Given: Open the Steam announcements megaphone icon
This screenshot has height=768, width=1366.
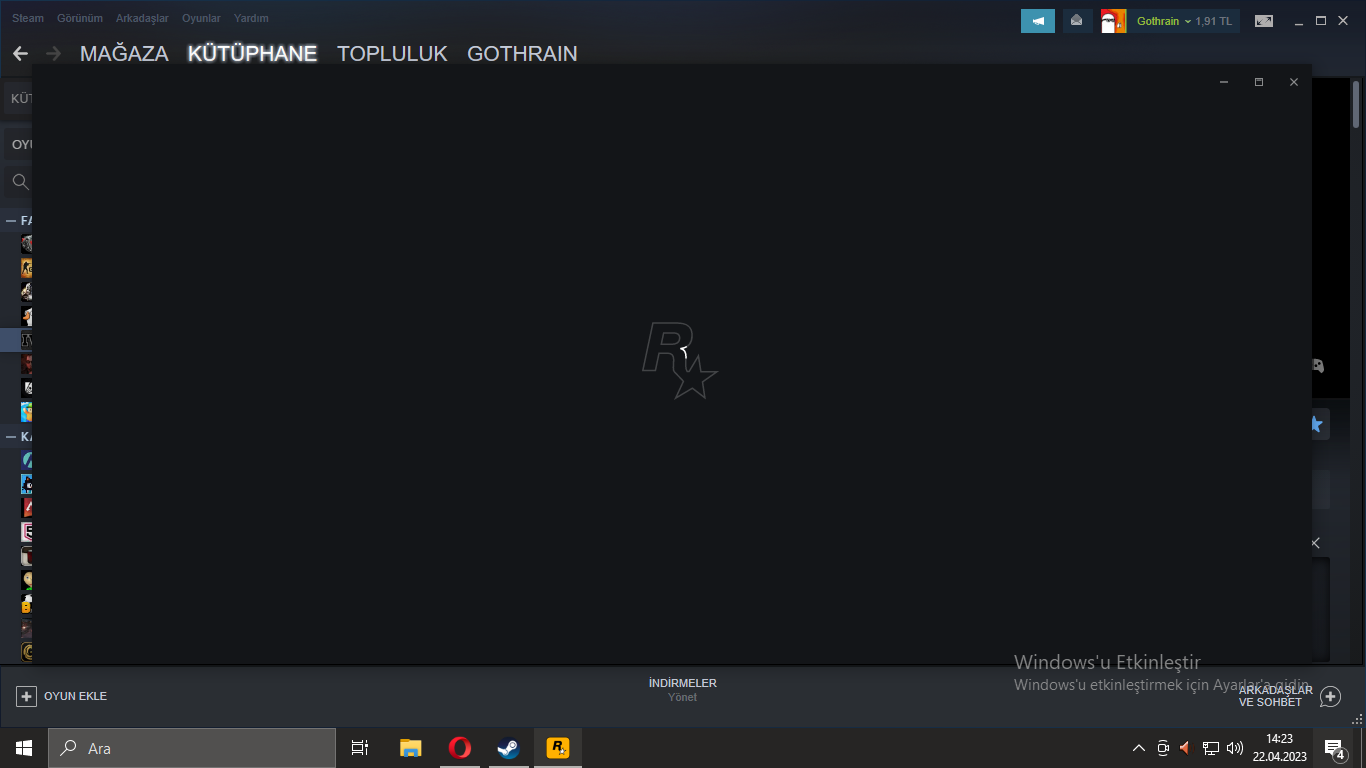Looking at the screenshot, I should coord(1038,21).
